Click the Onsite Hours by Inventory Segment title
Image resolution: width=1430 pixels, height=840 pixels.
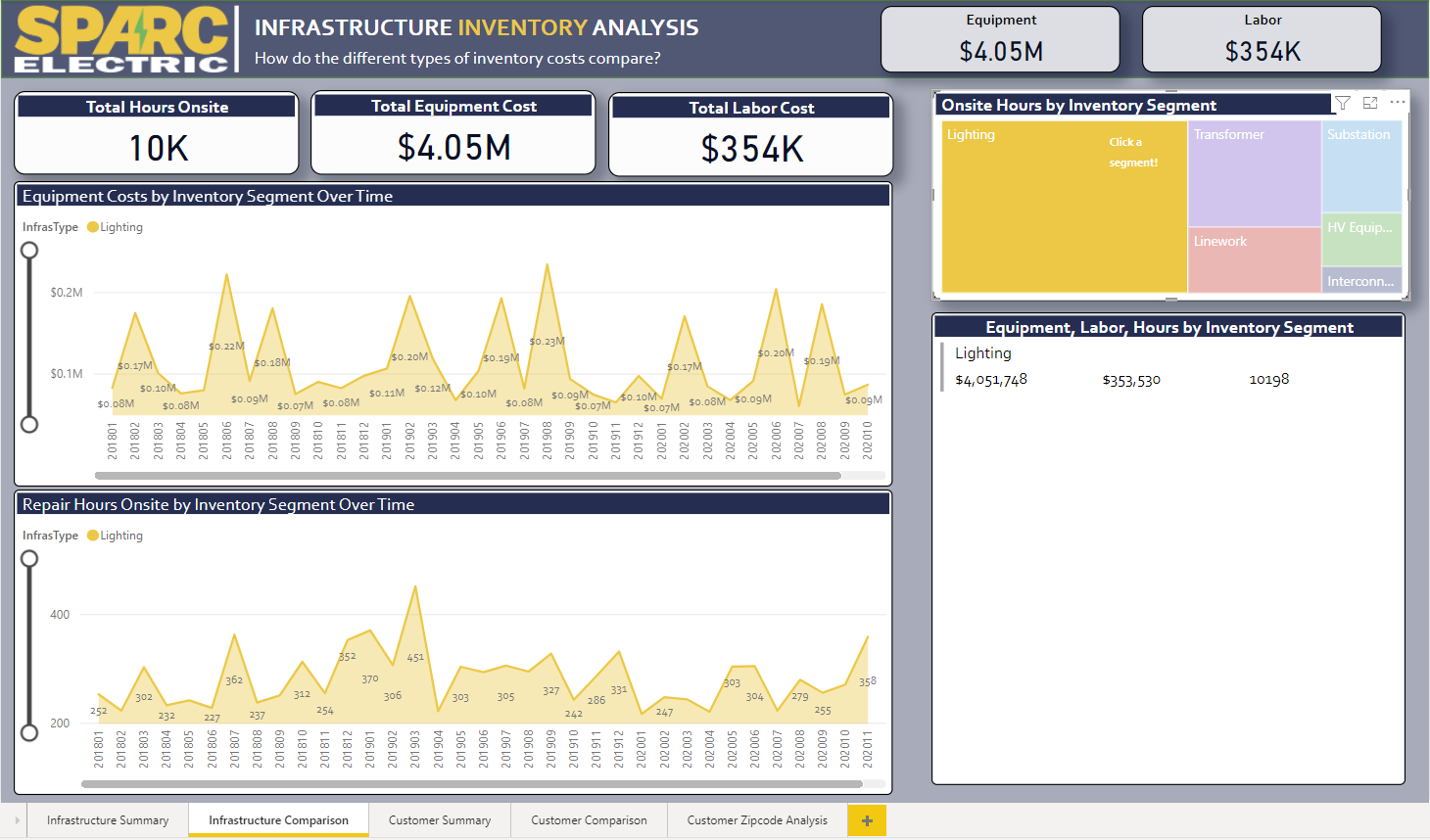(1078, 105)
